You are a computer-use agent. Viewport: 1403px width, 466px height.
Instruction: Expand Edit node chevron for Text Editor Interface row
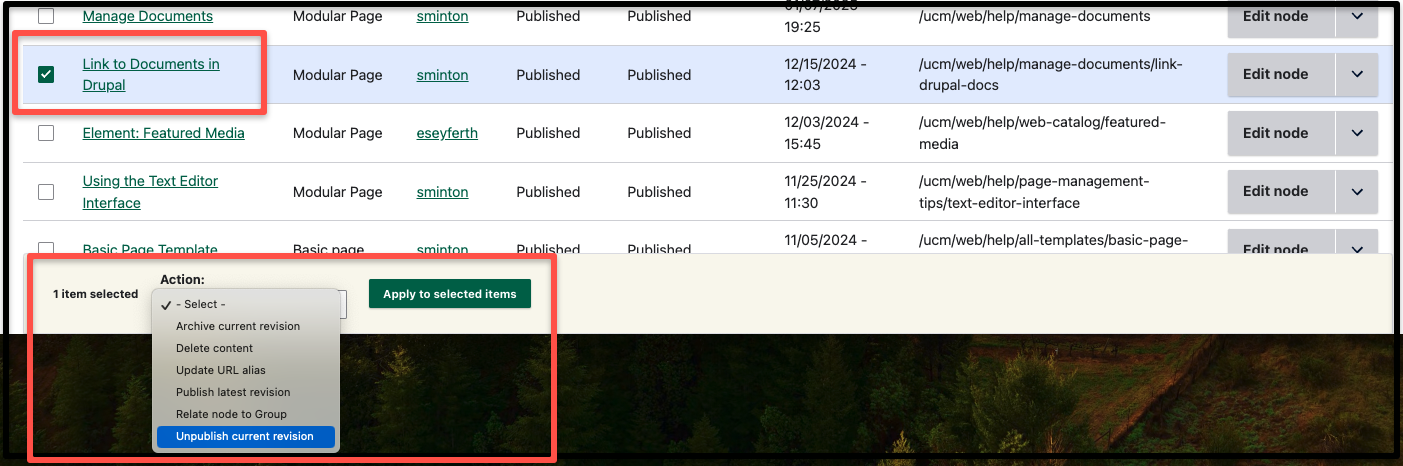1357,192
